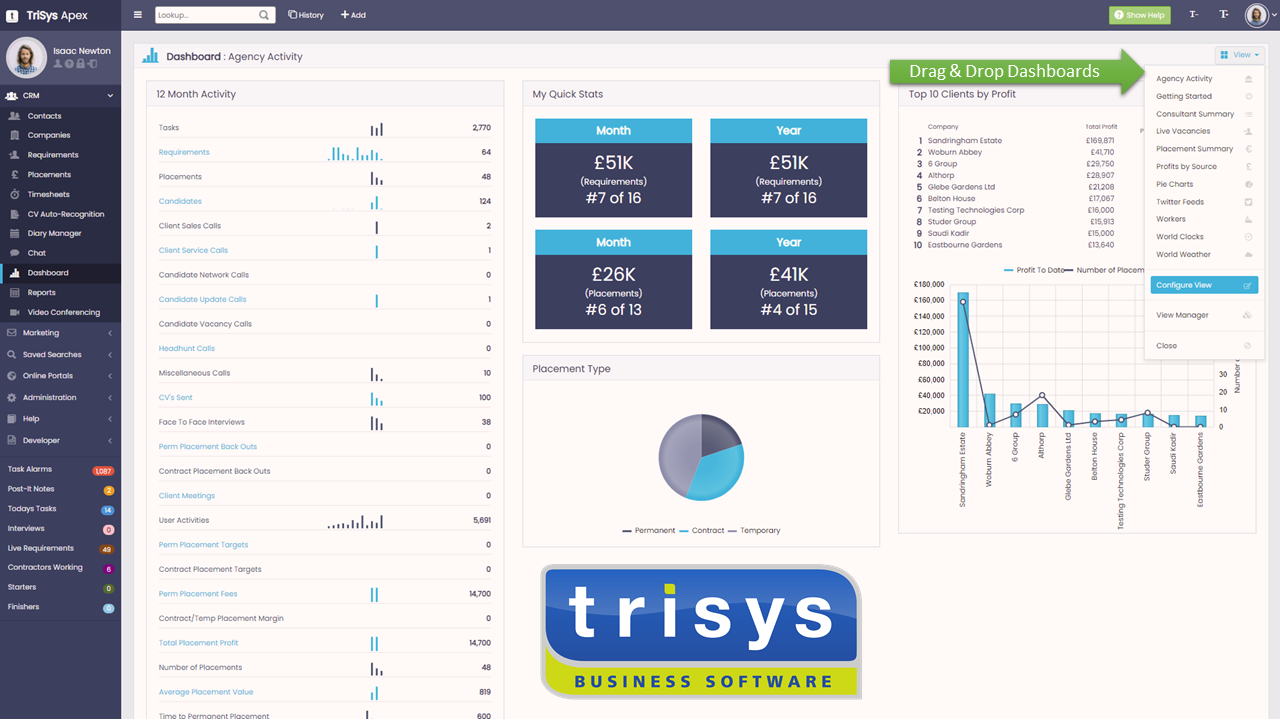Select Twitter Feeds in the View menu

[1204, 202]
